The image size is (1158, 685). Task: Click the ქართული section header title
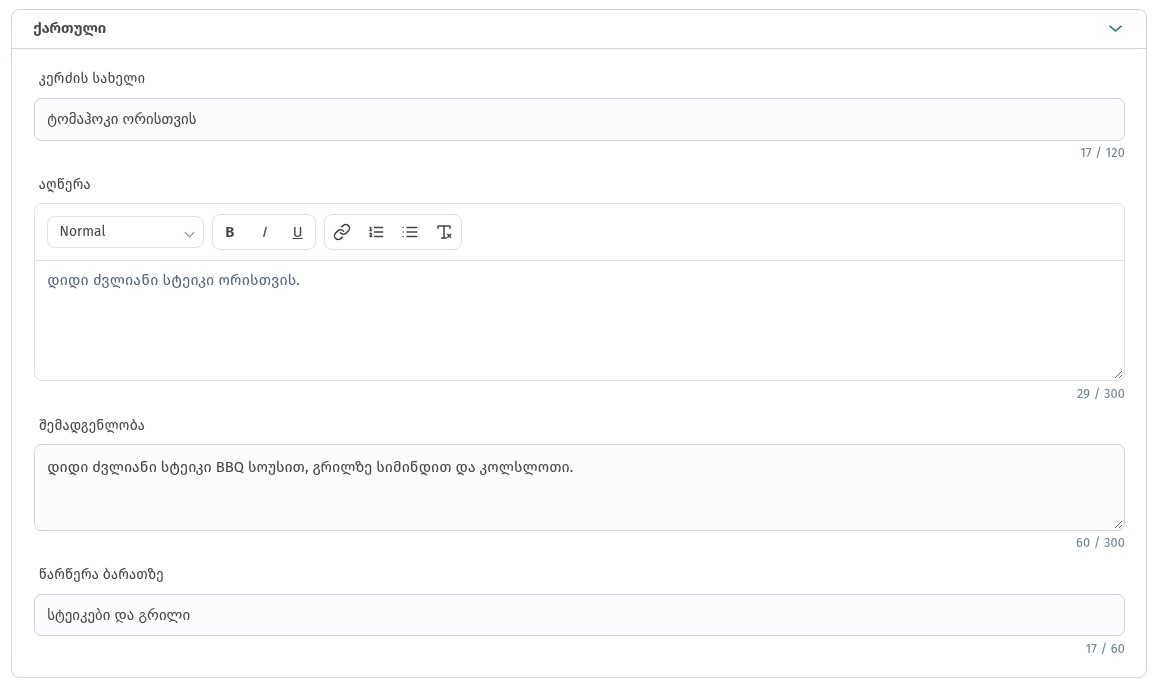[69, 29]
